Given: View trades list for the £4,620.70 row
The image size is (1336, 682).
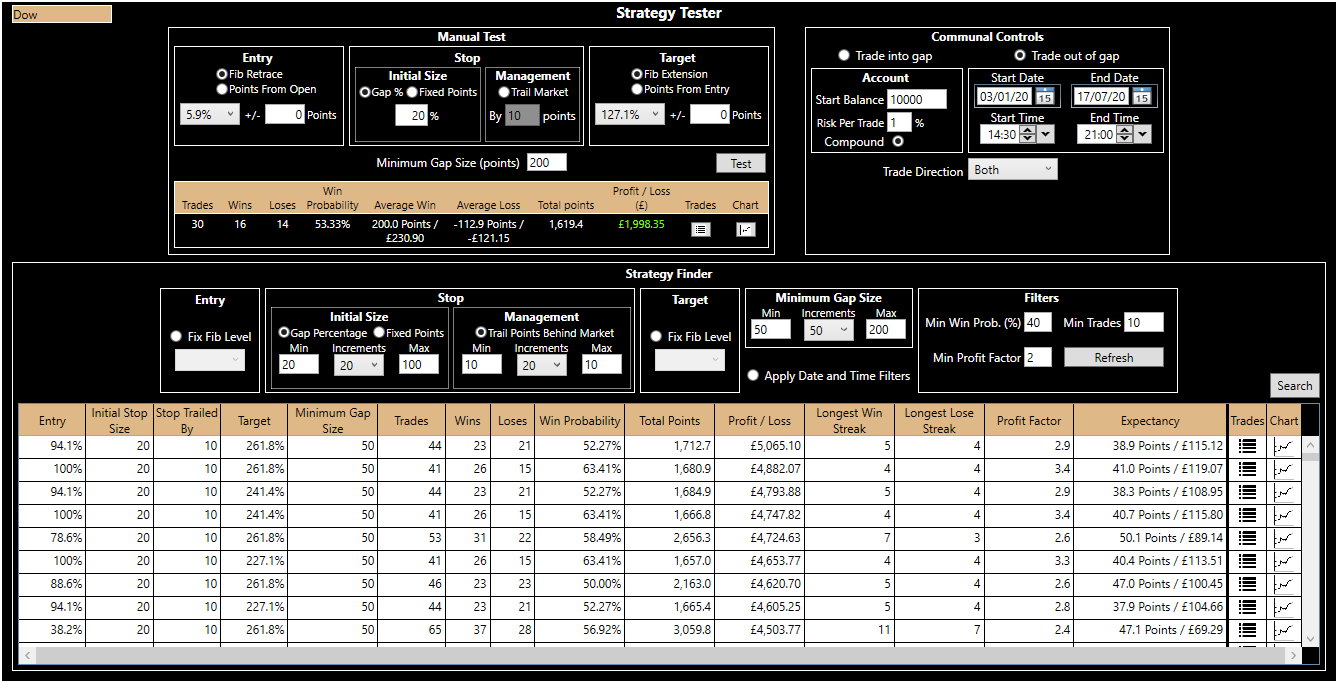Looking at the screenshot, I should point(1247,584).
